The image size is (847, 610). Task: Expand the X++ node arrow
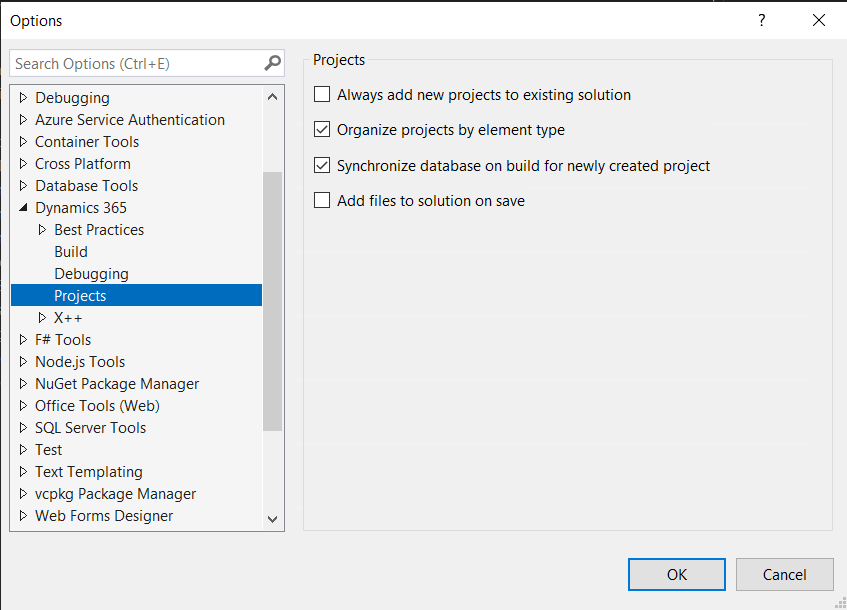tap(42, 318)
